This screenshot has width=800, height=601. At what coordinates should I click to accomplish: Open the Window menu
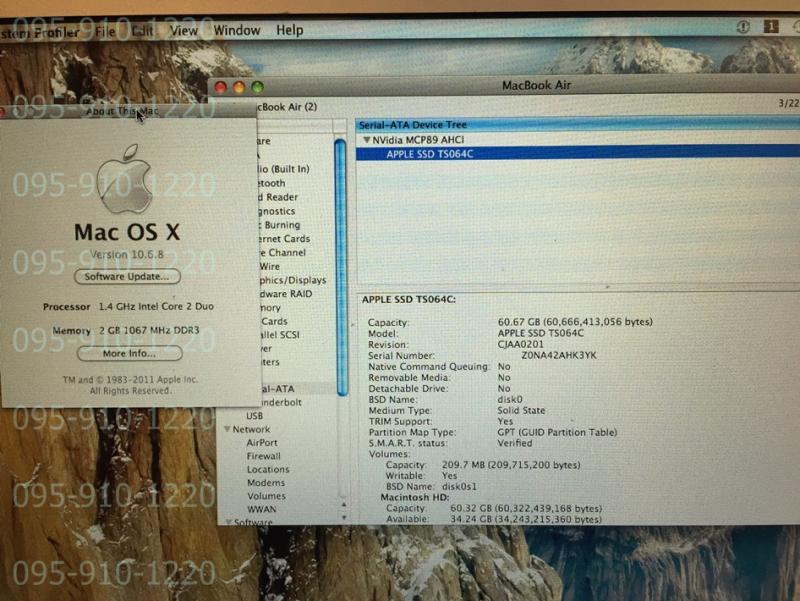point(237,30)
